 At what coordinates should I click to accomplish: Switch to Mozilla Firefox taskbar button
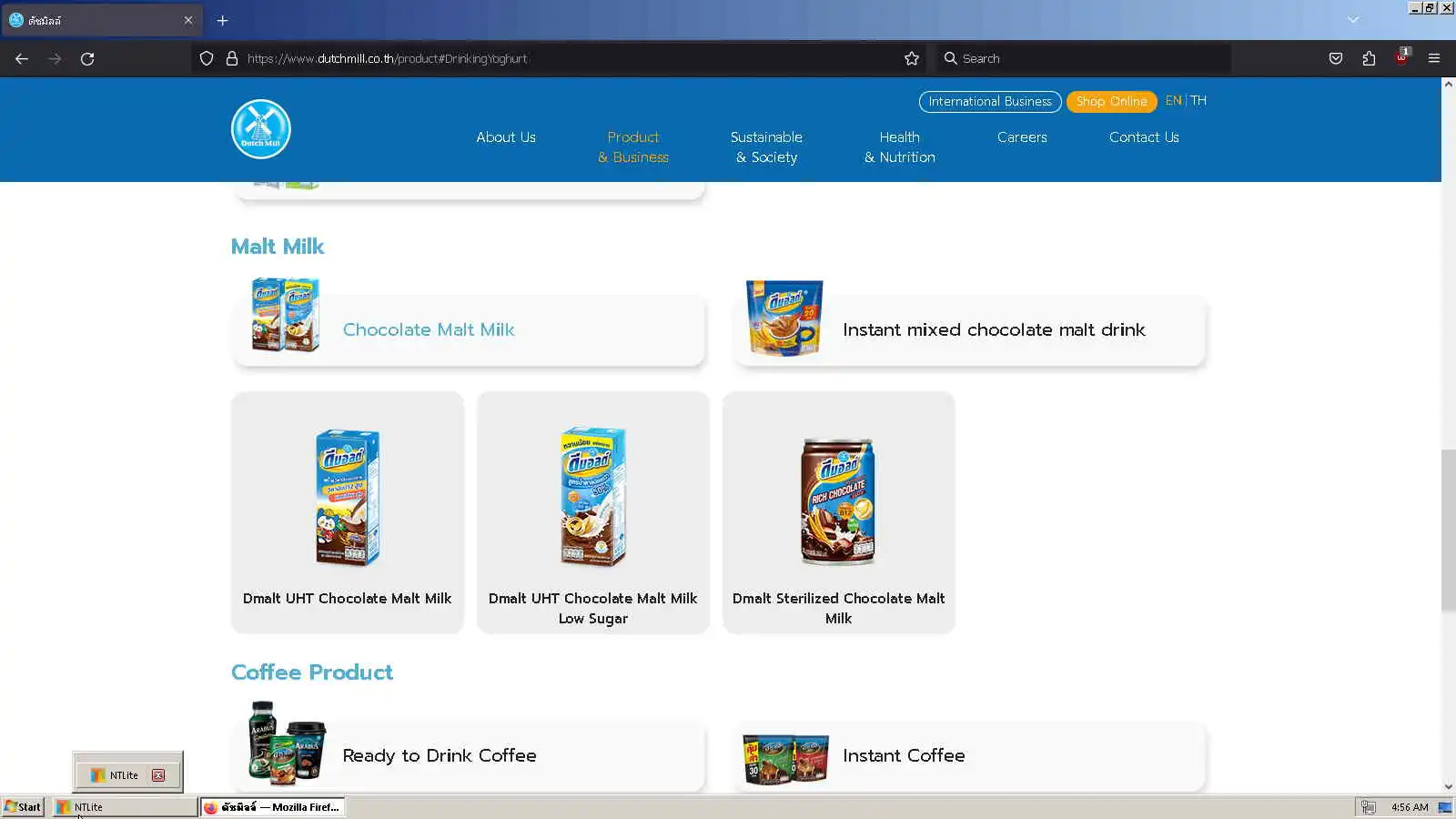click(272, 807)
